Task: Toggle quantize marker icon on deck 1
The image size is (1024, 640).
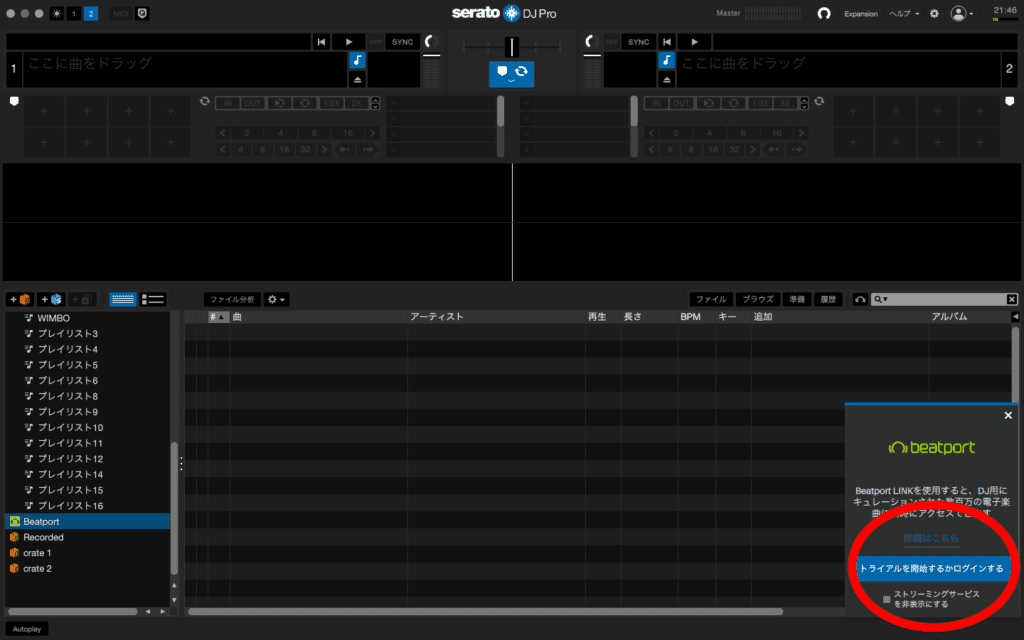Action: [x=14, y=101]
